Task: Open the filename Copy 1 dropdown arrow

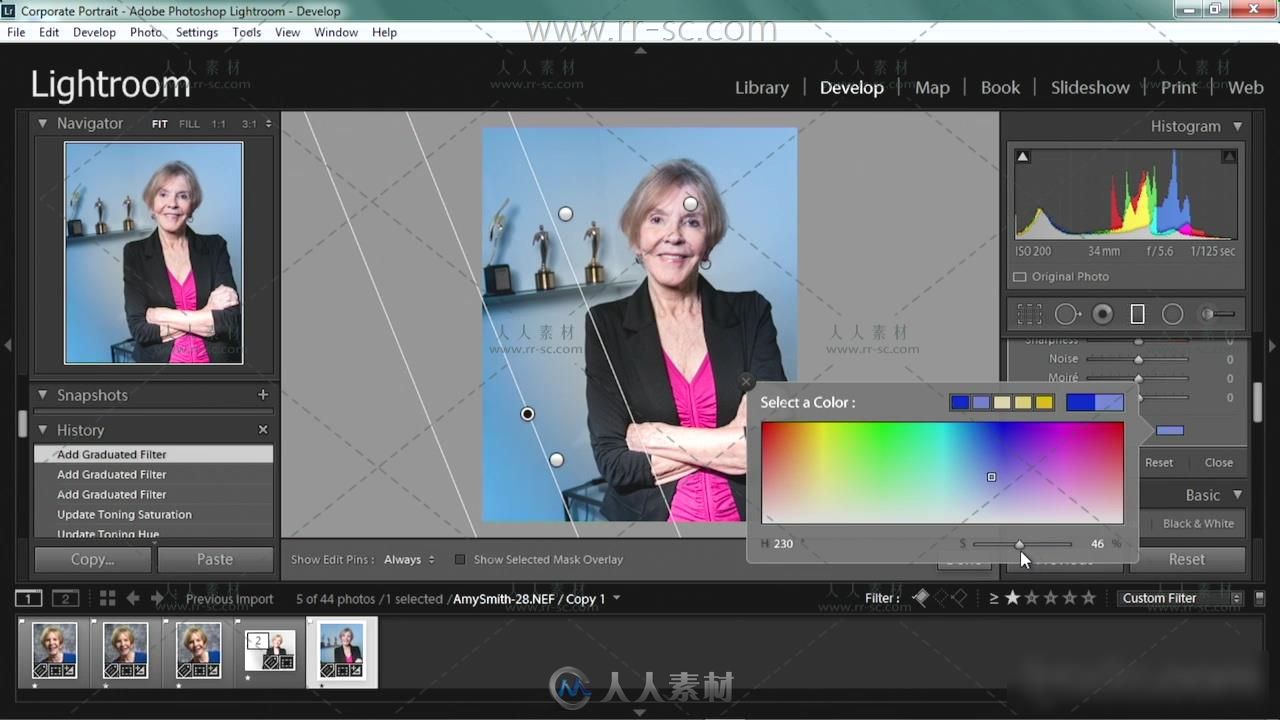Action: pos(616,598)
